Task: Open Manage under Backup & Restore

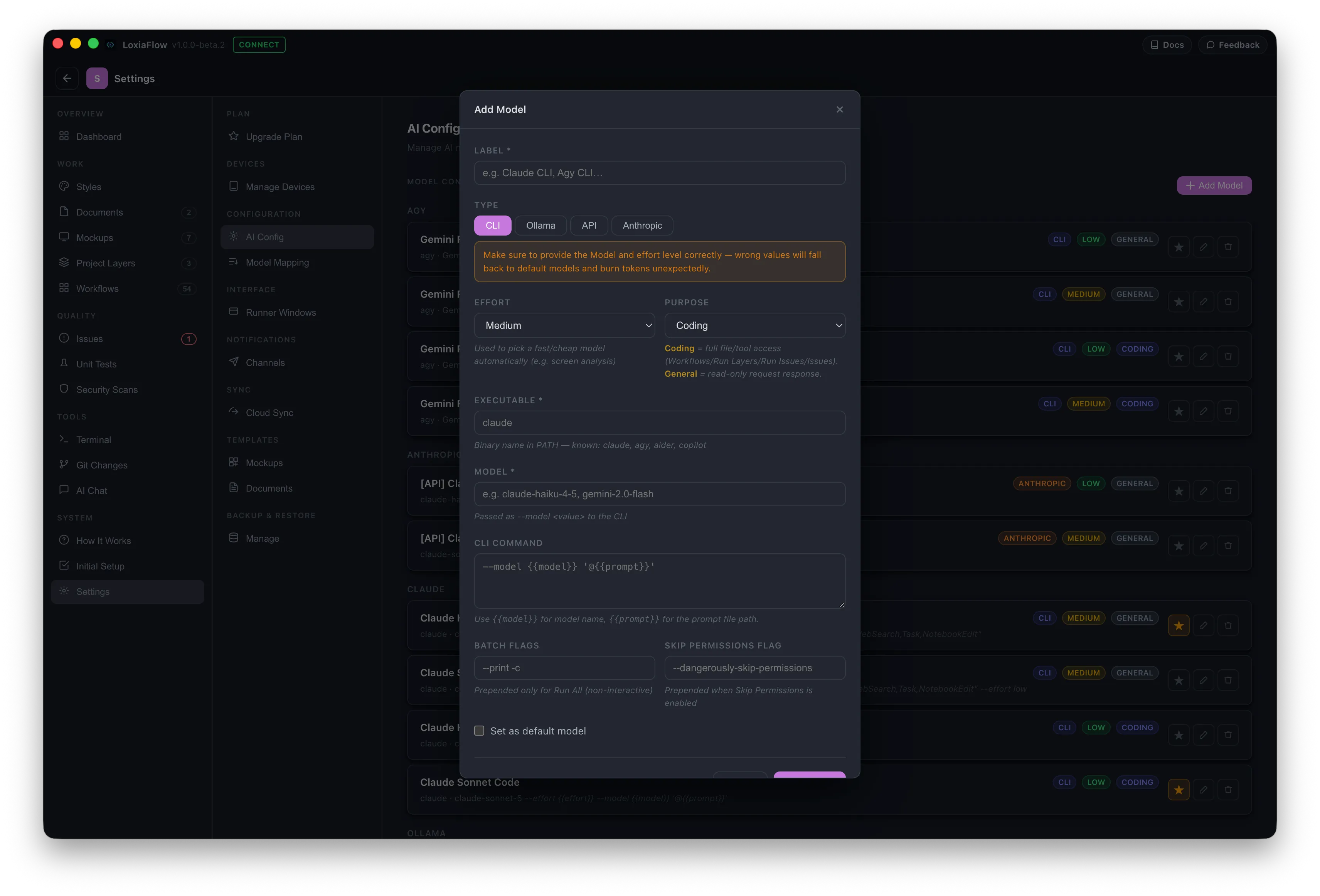Action: [x=297, y=539]
